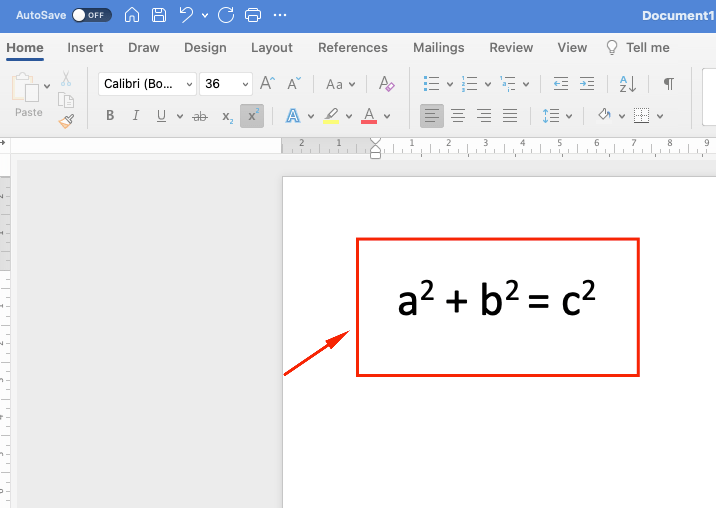Toggle the active Superscript button
716x508 pixels.
252,116
